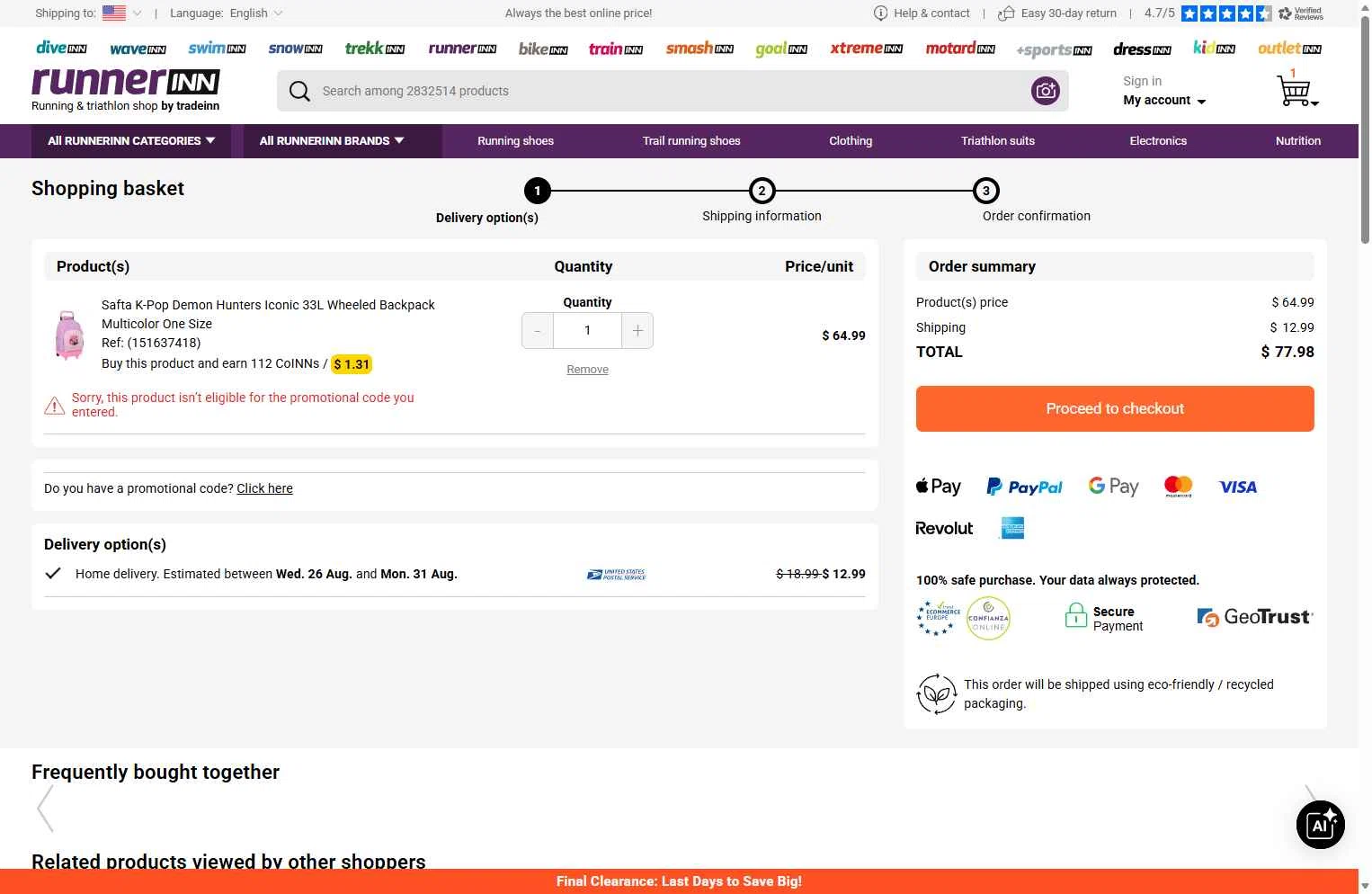Open the traininn store logo
This screenshot has height=894, width=1372.
[x=616, y=49]
